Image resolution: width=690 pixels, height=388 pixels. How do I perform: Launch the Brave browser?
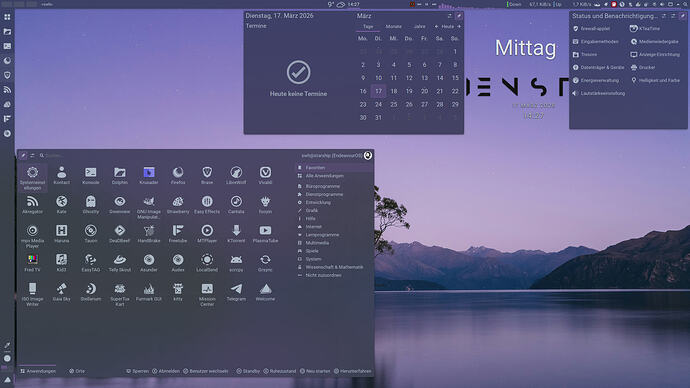tap(207, 175)
